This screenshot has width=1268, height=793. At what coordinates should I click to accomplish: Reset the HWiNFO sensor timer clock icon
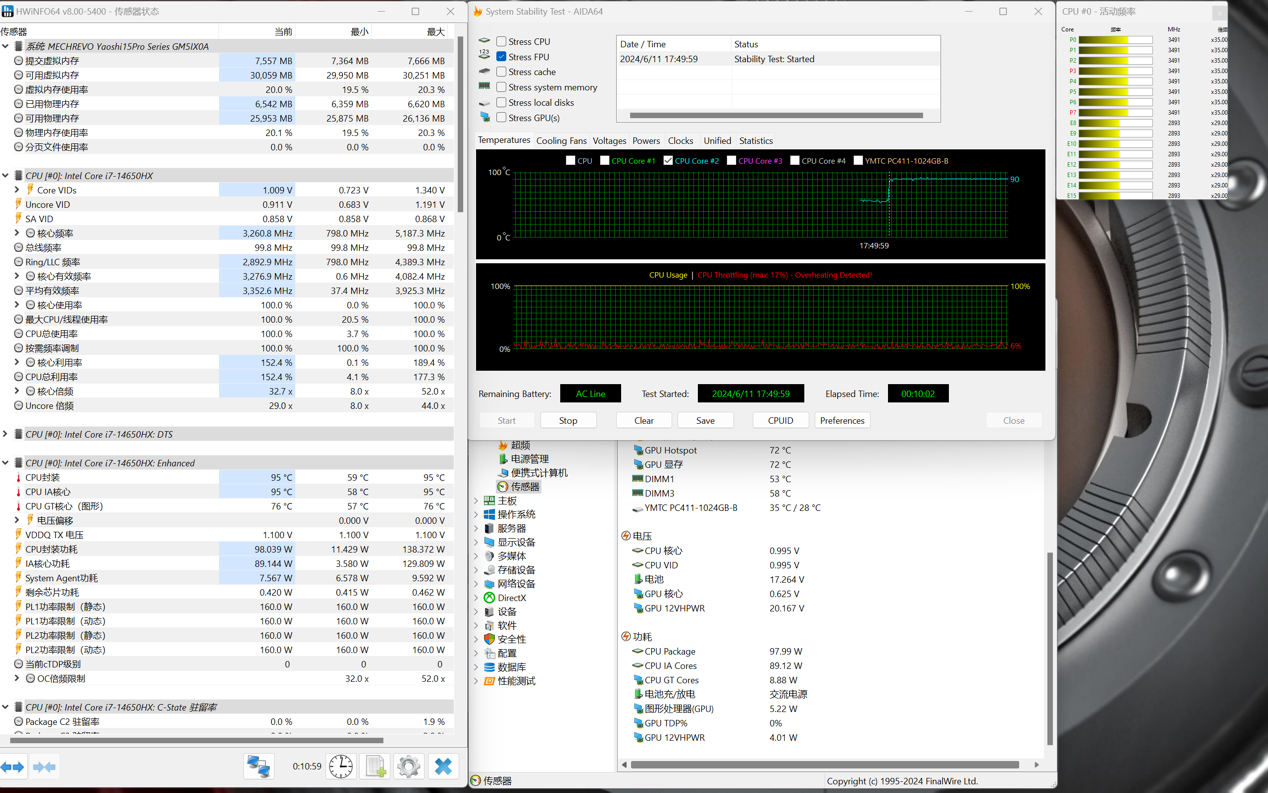point(341,766)
